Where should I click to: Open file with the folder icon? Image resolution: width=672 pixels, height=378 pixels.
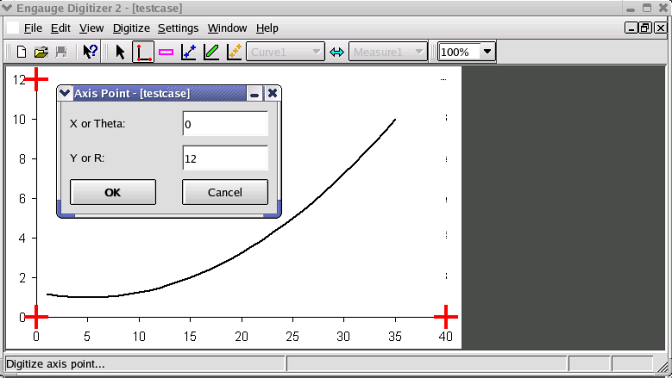pos(41,52)
